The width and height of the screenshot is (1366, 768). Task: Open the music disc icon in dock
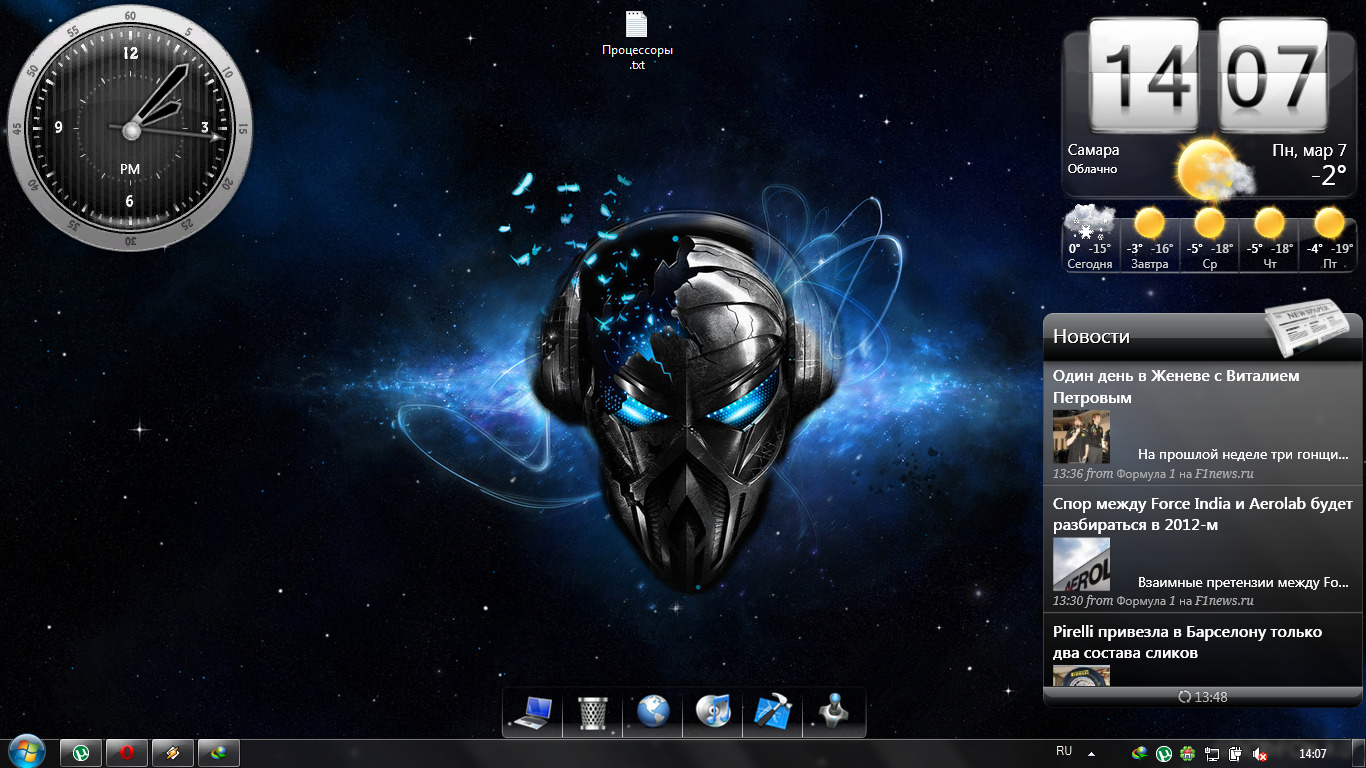(713, 711)
